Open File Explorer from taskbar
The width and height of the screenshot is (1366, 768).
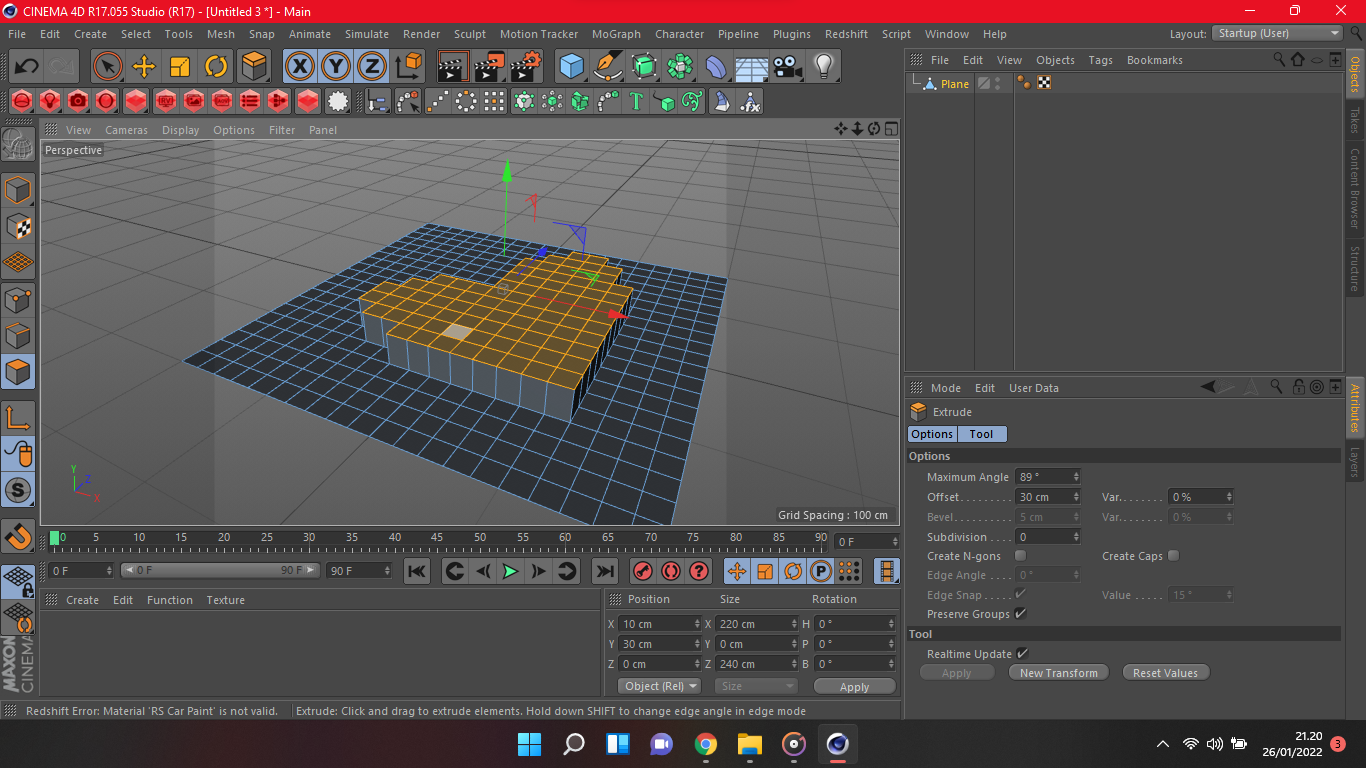750,744
